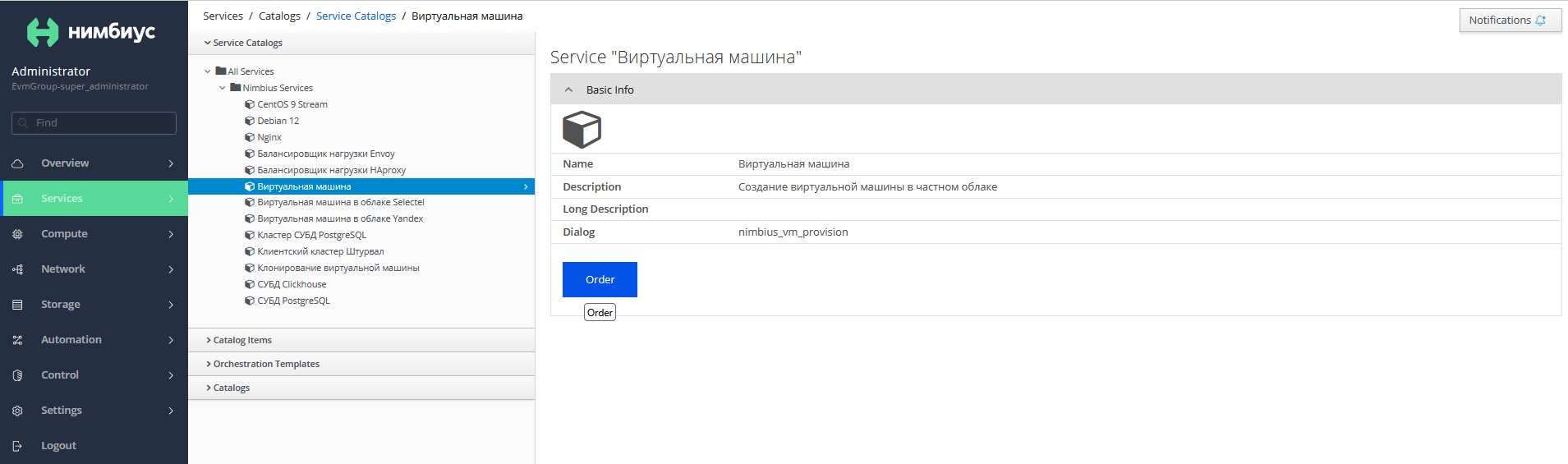Click cube icon of Клонирование виртуальной машины

pyautogui.click(x=250, y=268)
